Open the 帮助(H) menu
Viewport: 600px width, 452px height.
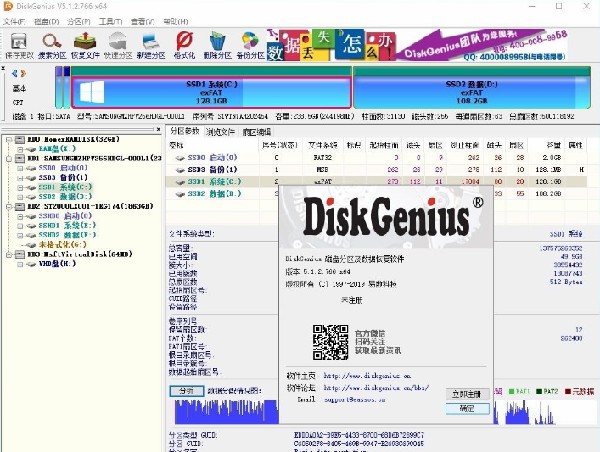tap(176, 21)
